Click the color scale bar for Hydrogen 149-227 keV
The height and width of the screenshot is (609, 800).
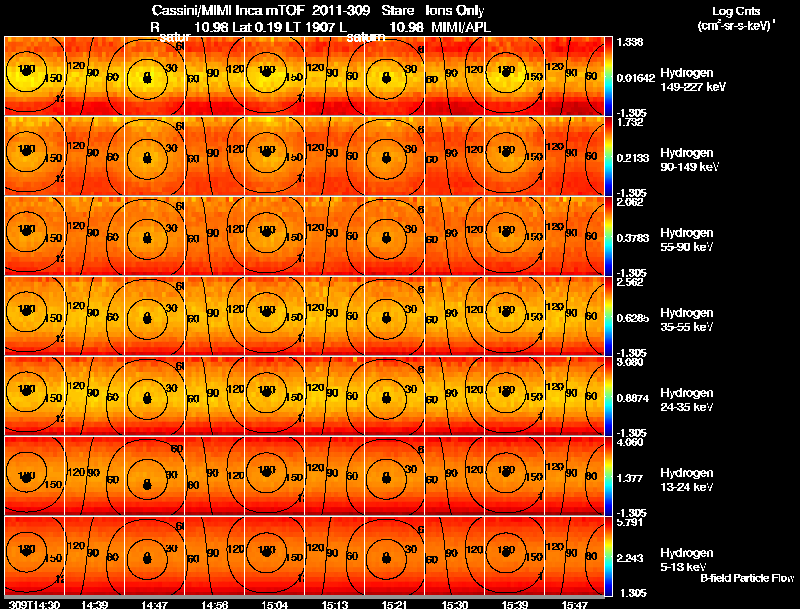click(608, 76)
